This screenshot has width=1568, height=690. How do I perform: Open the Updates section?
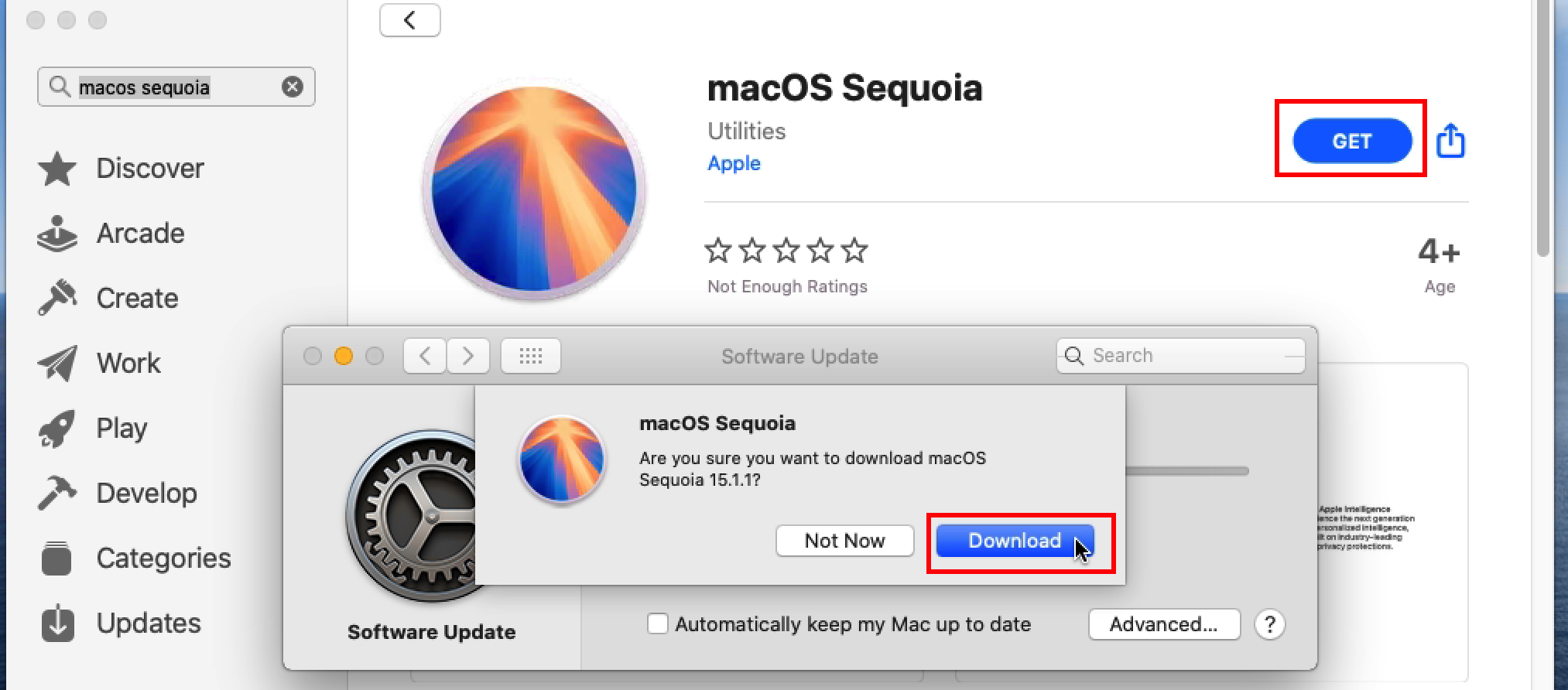point(148,623)
